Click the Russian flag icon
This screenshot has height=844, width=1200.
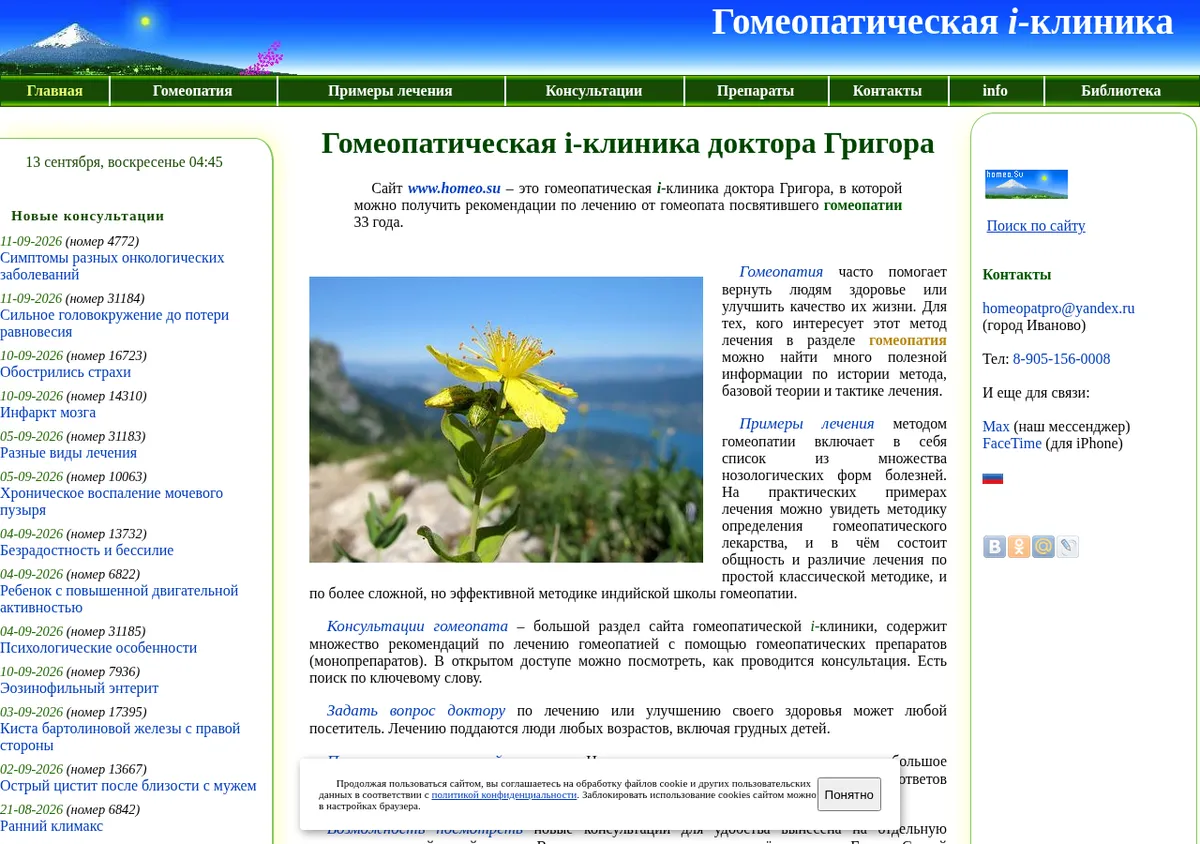[993, 478]
